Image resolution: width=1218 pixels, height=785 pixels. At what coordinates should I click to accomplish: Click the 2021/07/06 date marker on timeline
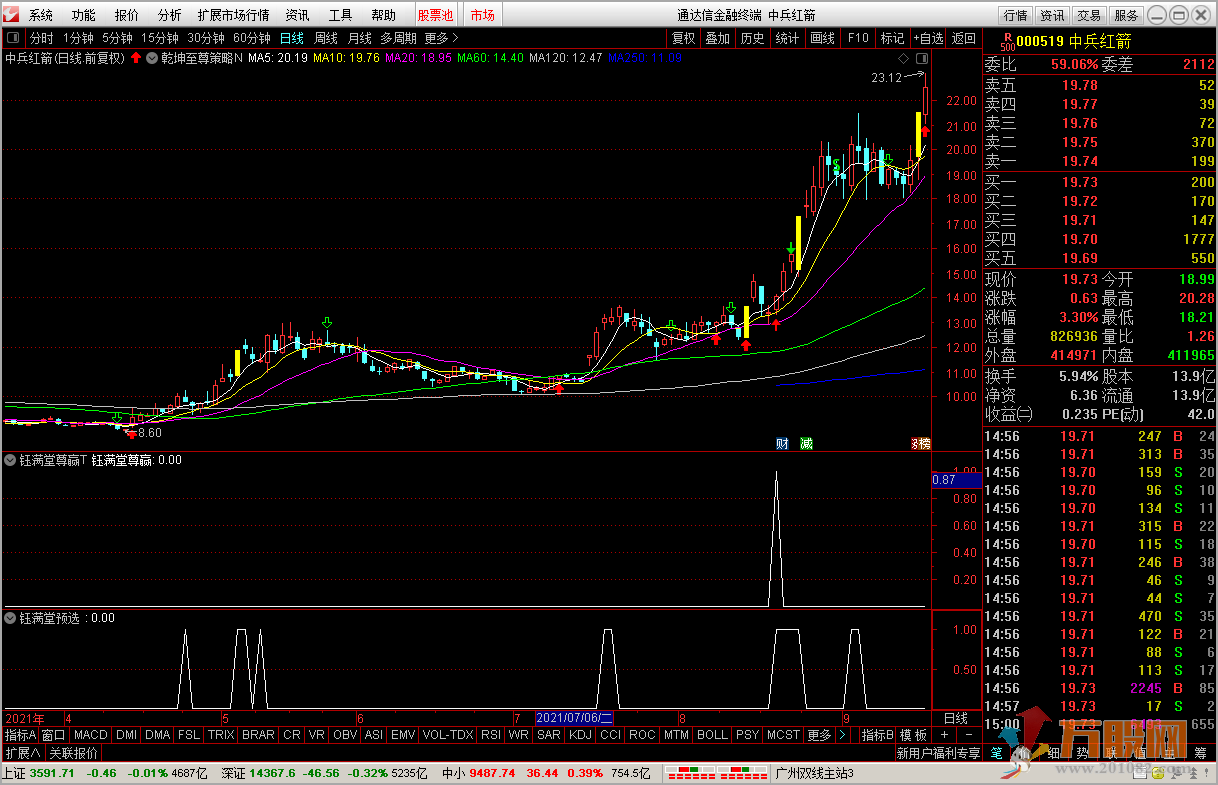point(575,718)
